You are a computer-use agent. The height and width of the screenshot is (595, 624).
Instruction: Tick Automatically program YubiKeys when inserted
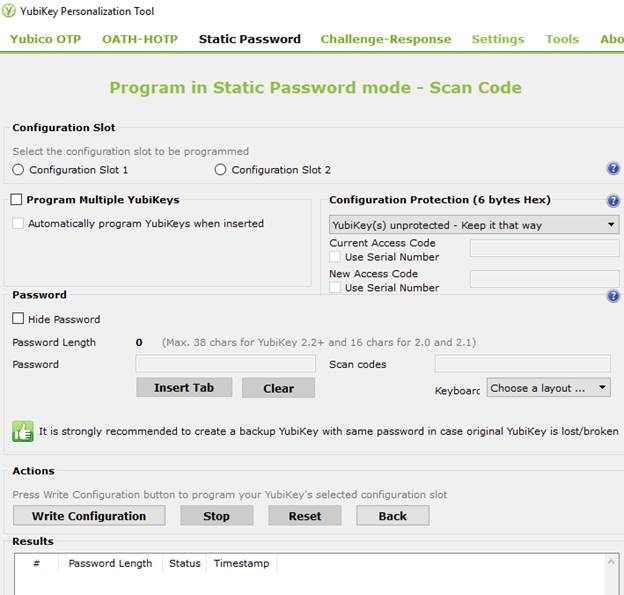[x=18, y=223]
